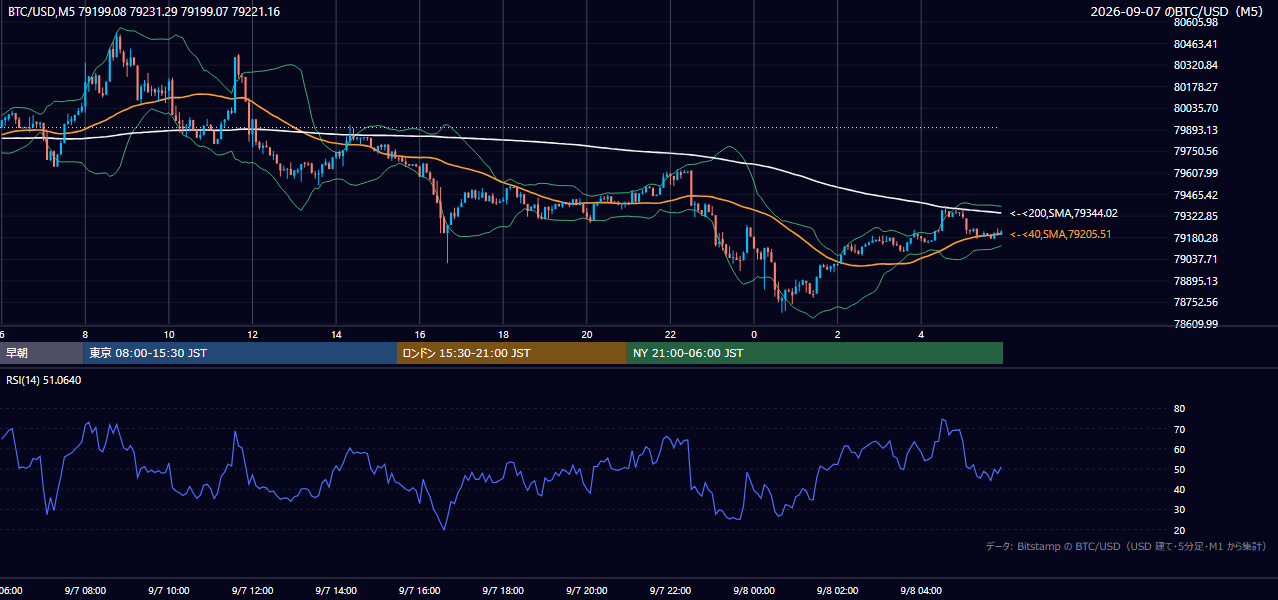Select the ロンドン 15:30-21:00 JST session bar

pos(512,353)
